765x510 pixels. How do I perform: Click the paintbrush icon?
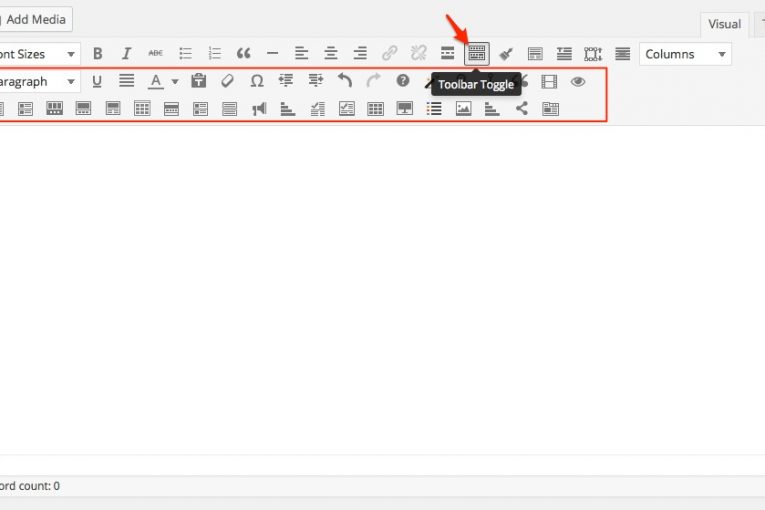click(506, 54)
